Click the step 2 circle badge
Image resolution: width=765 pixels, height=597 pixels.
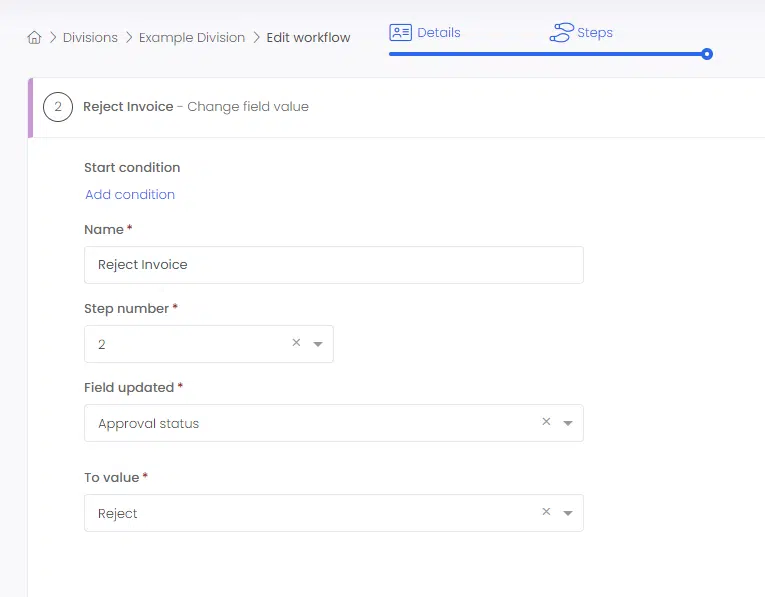(x=58, y=107)
